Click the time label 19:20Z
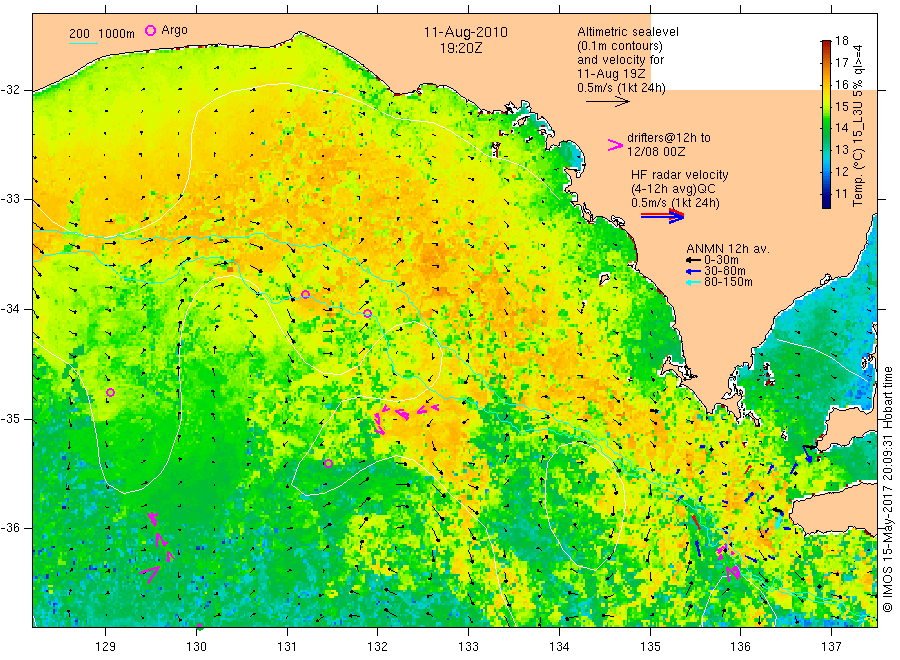Viewport: 900px width, 660px height. pos(461,48)
